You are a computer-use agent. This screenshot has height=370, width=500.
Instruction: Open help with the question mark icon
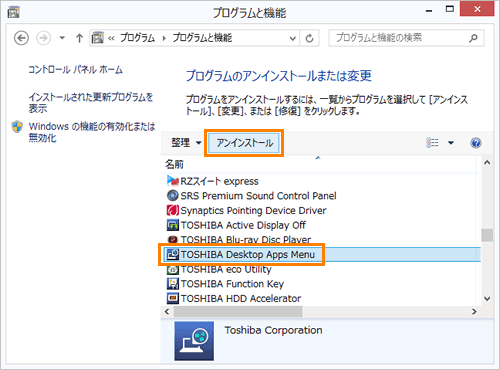coord(476,143)
